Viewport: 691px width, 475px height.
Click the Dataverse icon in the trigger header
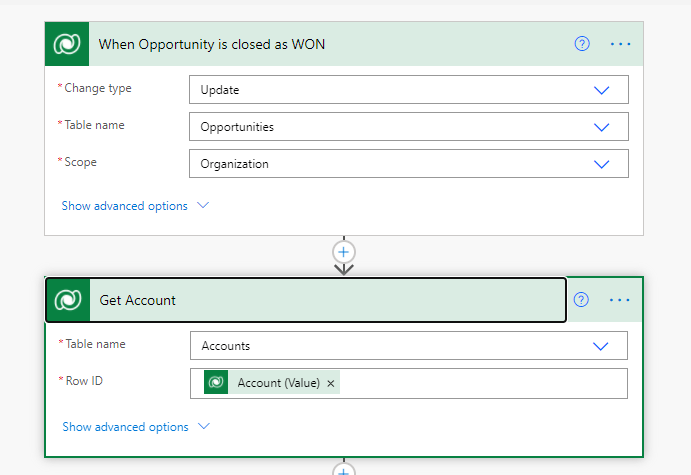68,44
